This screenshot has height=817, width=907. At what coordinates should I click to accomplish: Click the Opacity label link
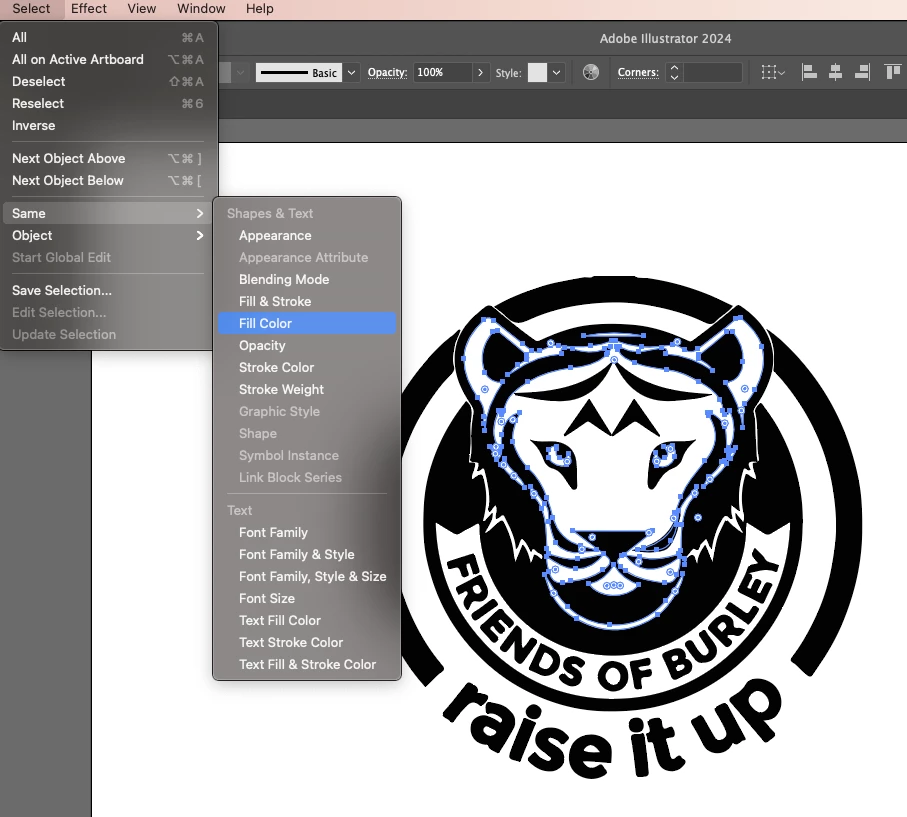pos(388,73)
